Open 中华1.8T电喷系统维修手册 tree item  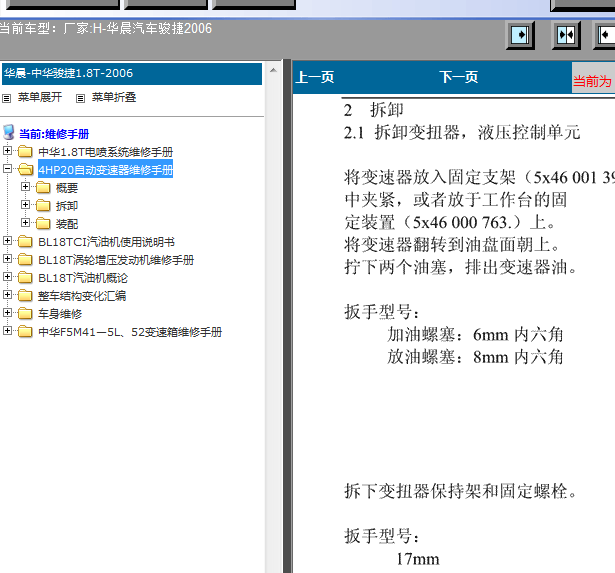106,152
